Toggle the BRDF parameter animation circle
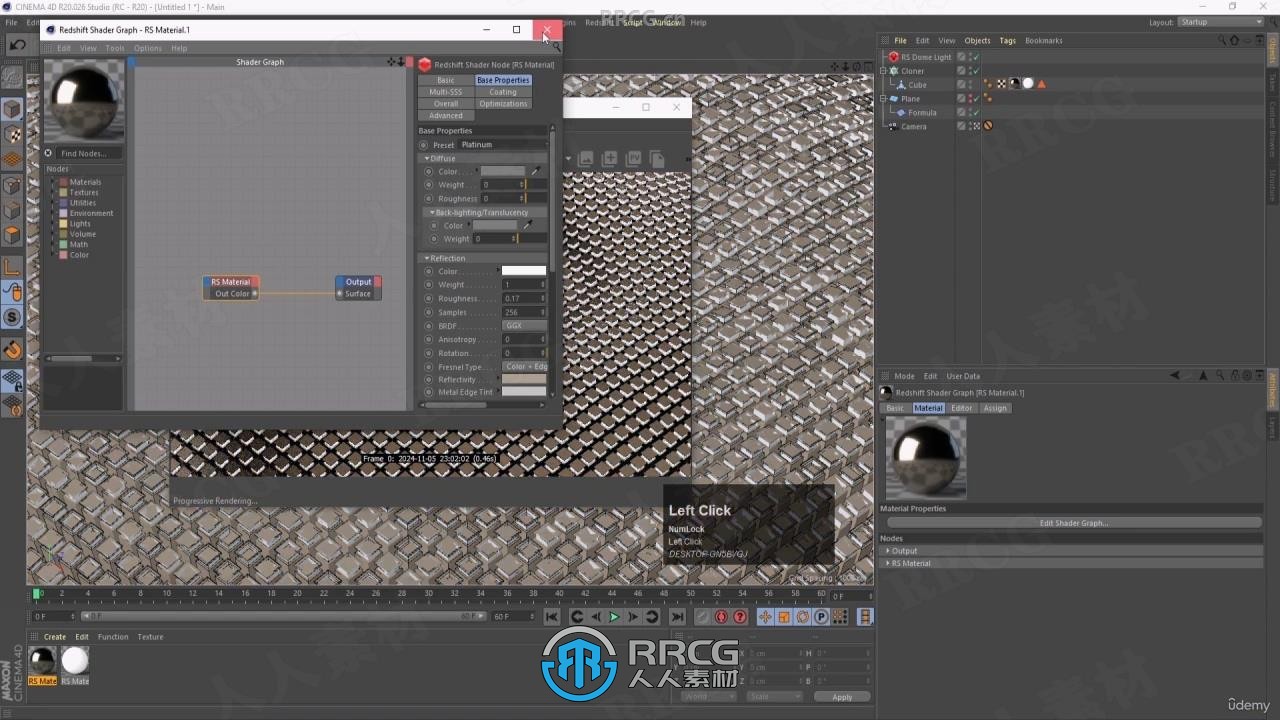This screenshot has width=1280, height=720. point(430,326)
